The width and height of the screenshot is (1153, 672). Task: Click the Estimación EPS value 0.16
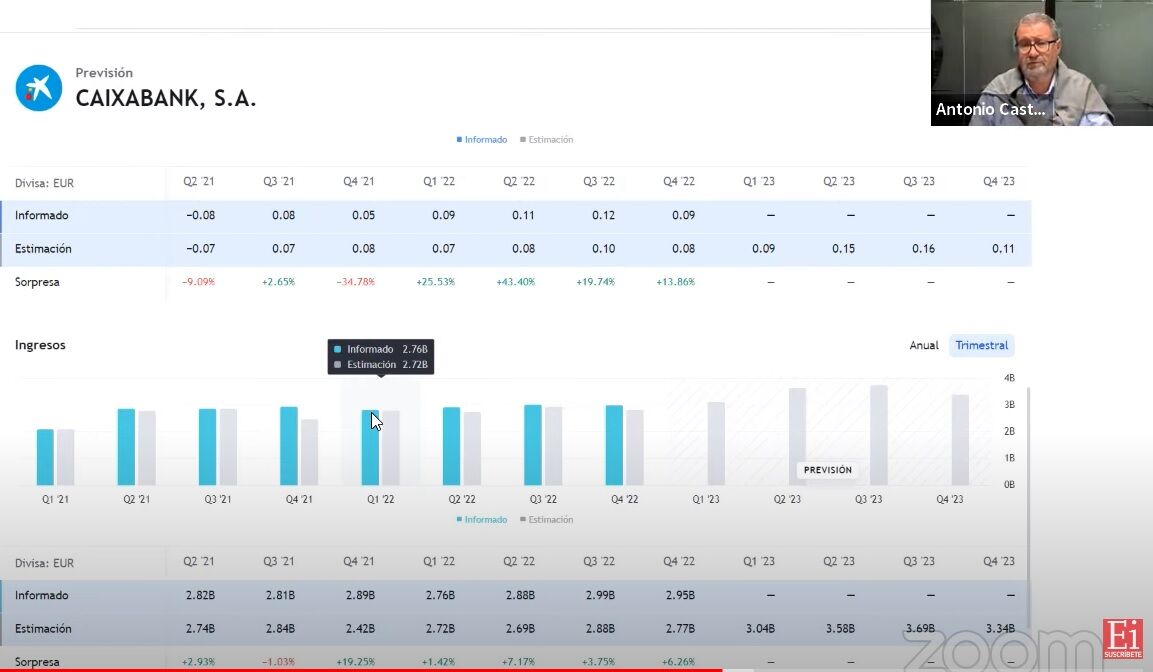pos(923,249)
